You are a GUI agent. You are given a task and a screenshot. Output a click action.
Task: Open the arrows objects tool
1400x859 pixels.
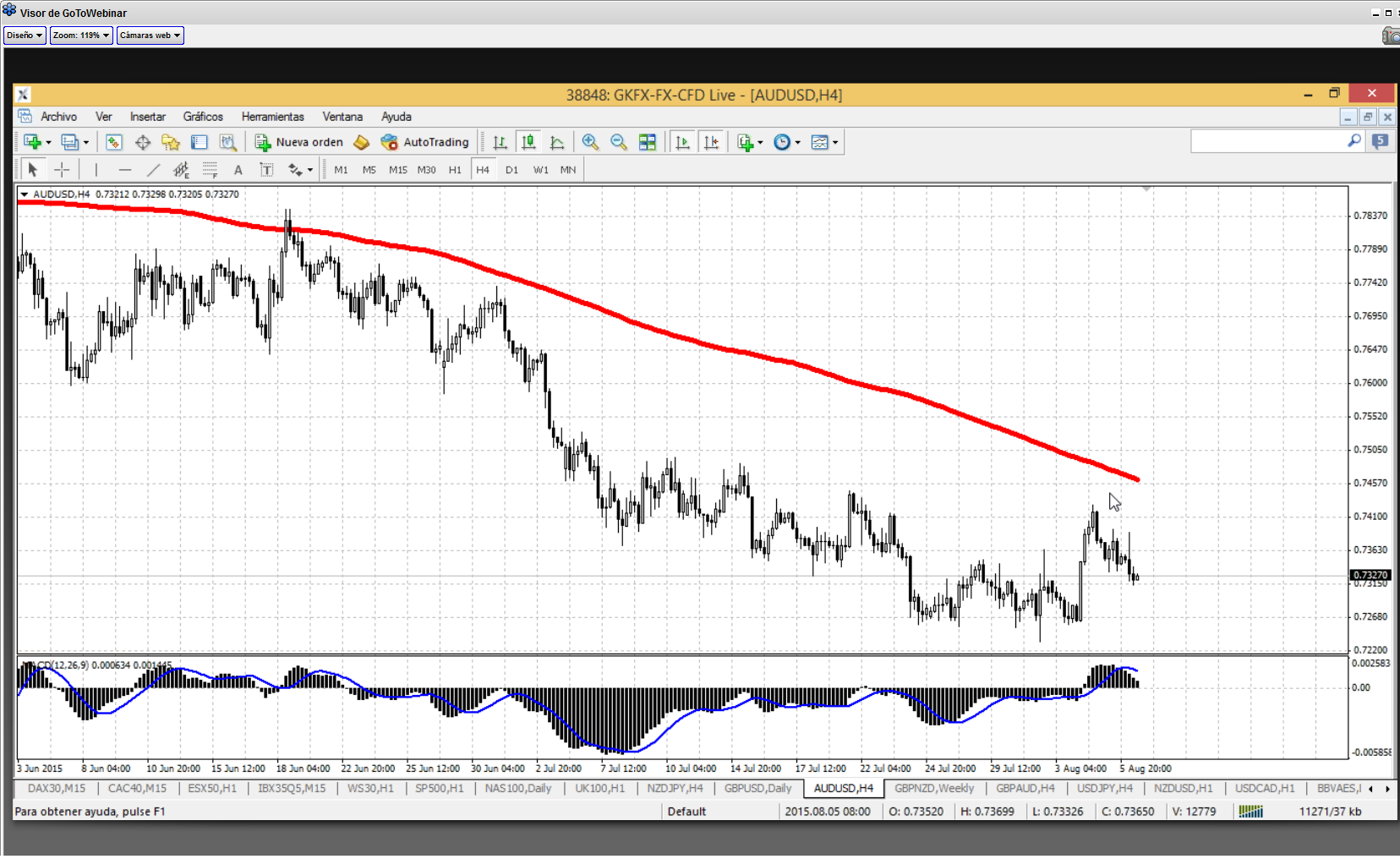[x=295, y=170]
